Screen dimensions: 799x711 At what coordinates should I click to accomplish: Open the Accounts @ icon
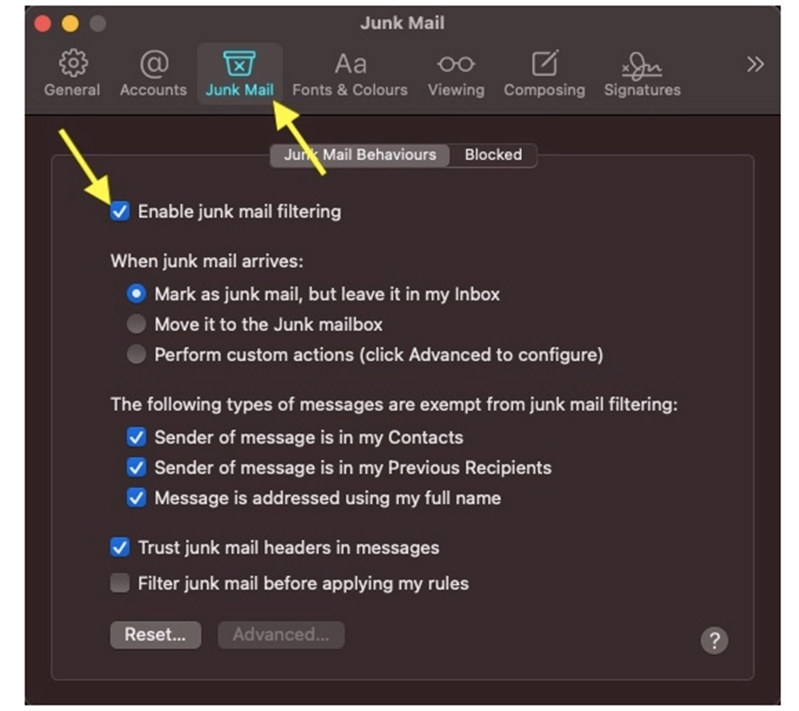153,65
